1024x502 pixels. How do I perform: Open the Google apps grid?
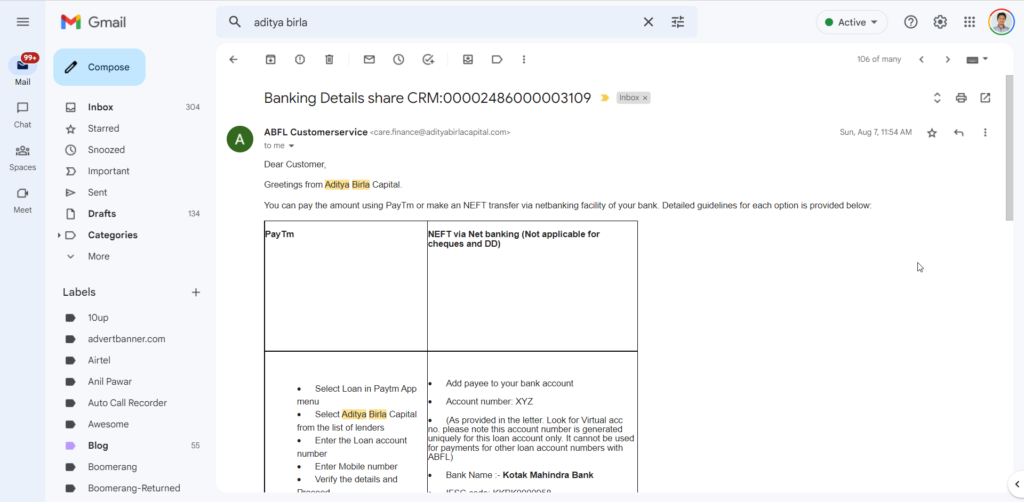click(x=969, y=22)
